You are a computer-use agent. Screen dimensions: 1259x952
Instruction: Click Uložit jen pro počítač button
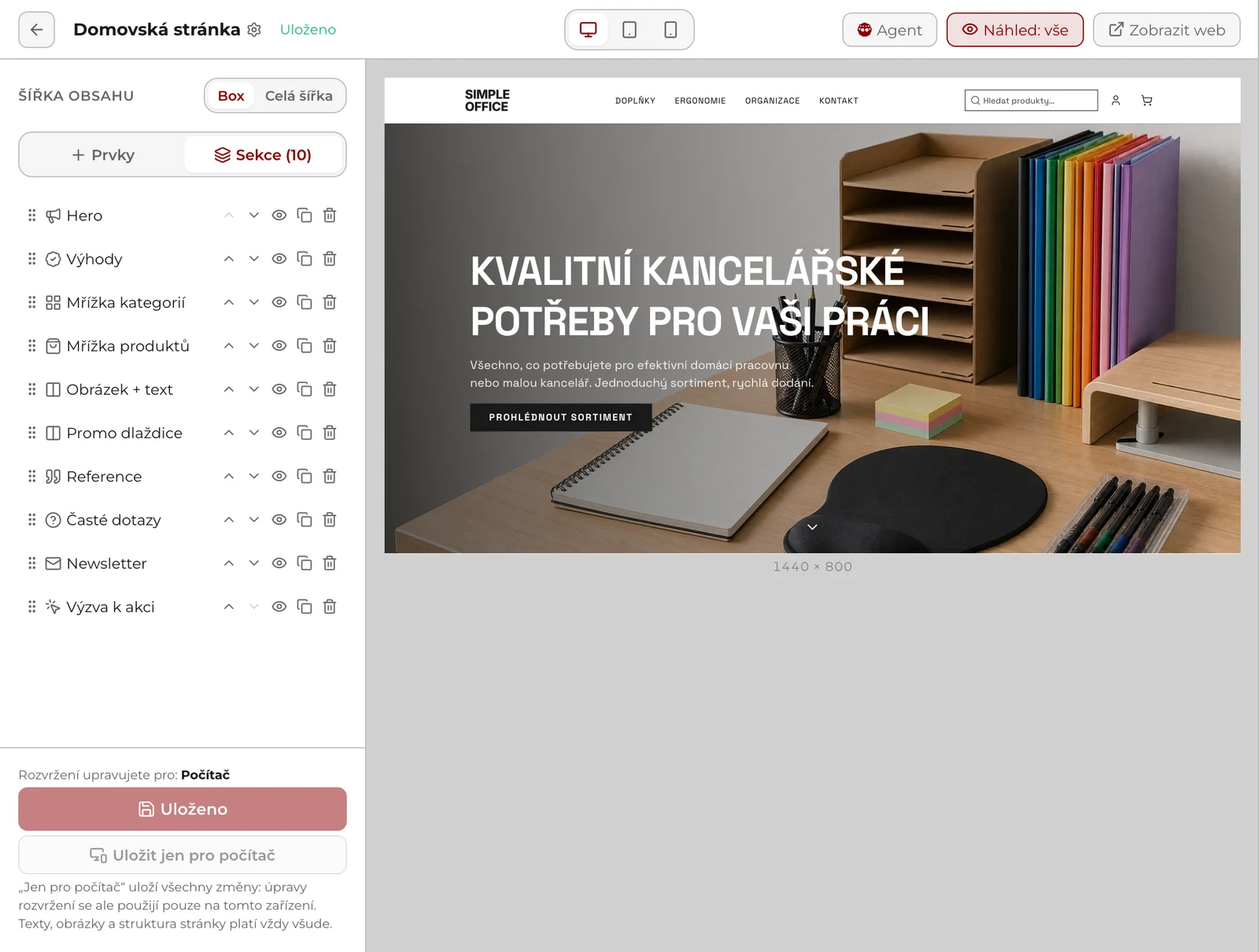[183, 855]
